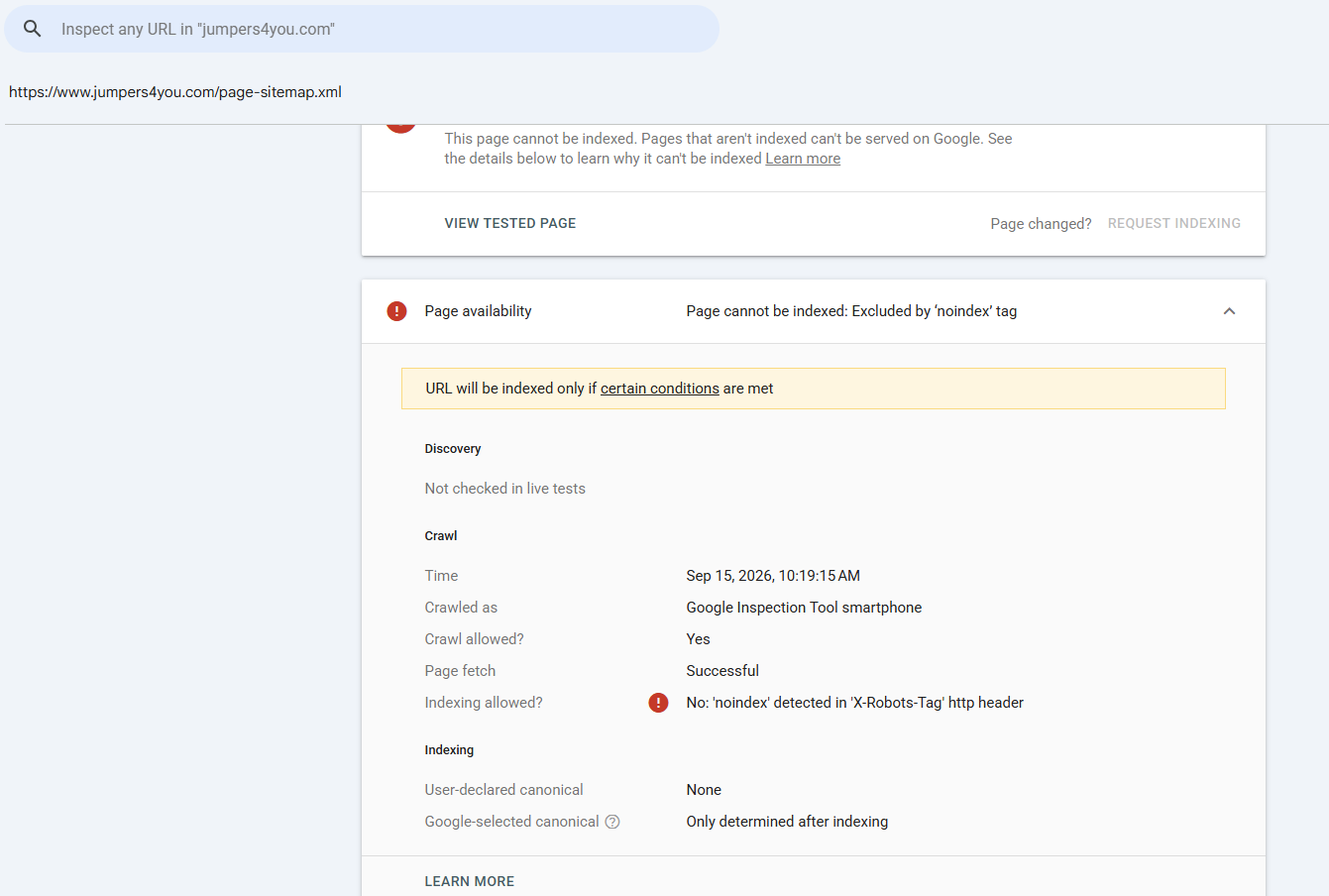Focus the Inspect any URL search field
The height and width of the screenshot is (896, 1329).
tap(362, 29)
